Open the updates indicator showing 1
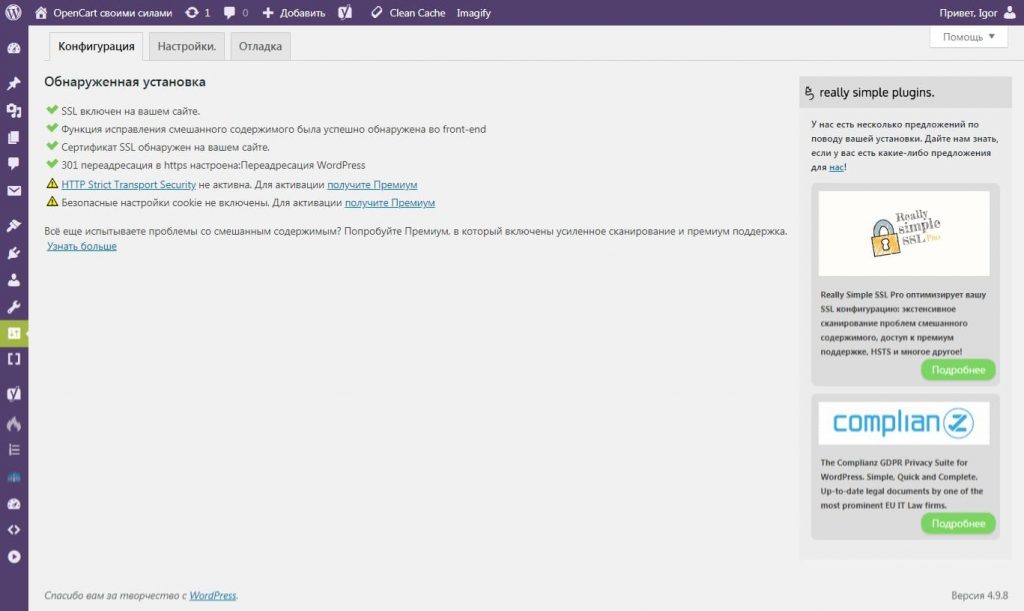1024x611 pixels. point(197,12)
